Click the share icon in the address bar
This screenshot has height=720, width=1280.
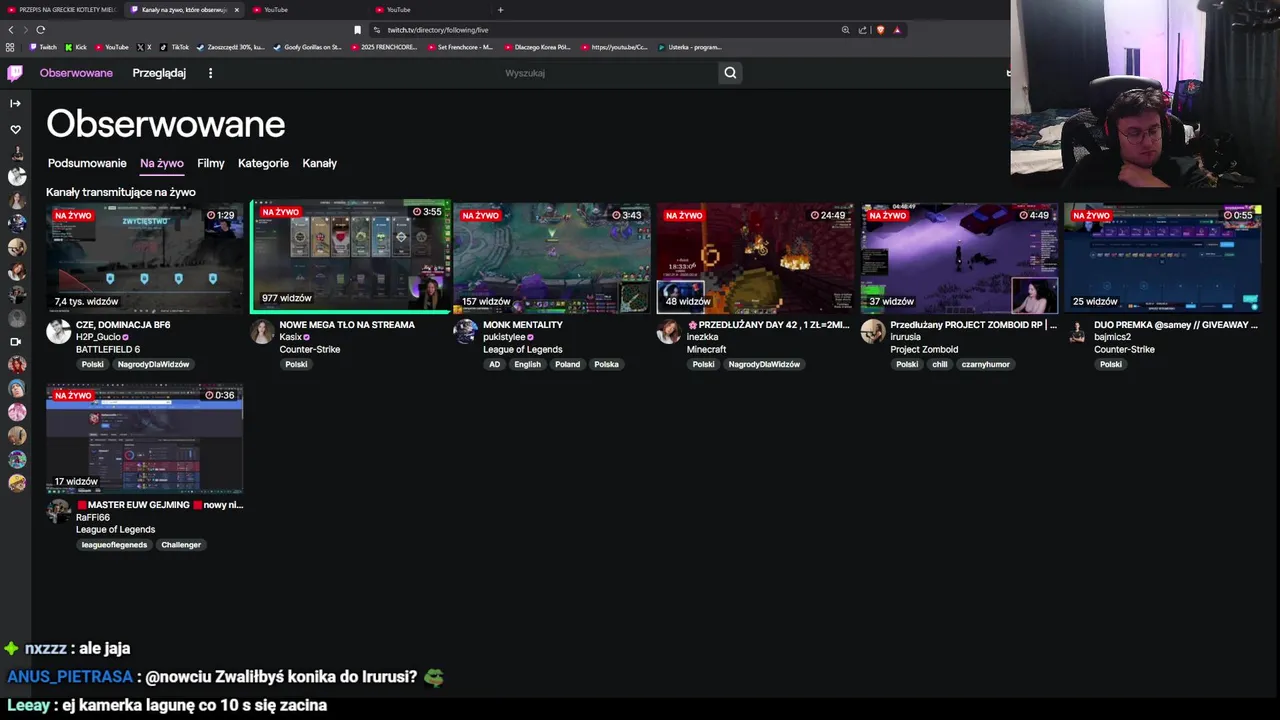coord(862,30)
